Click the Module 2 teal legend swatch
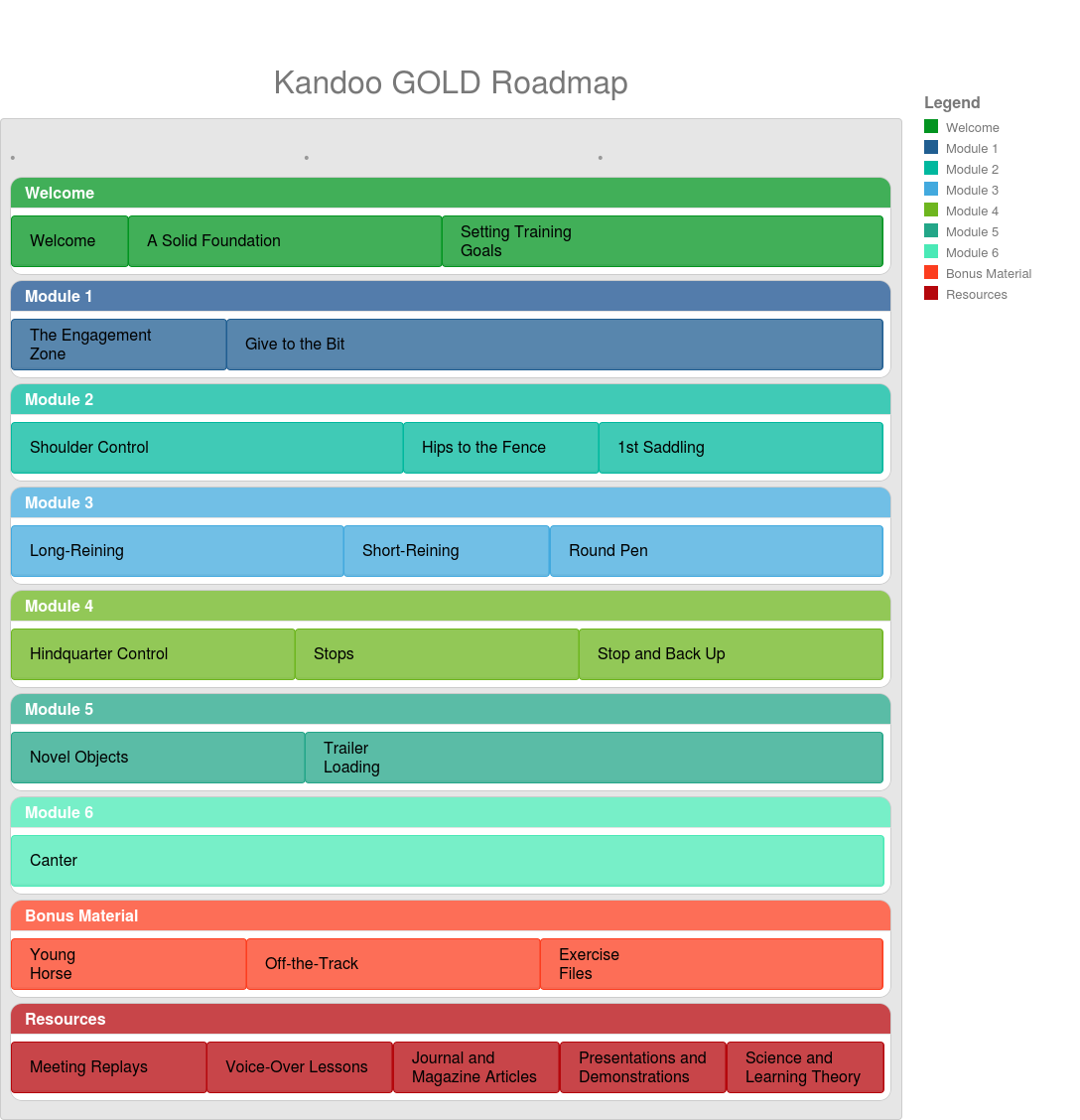 tap(931, 168)
